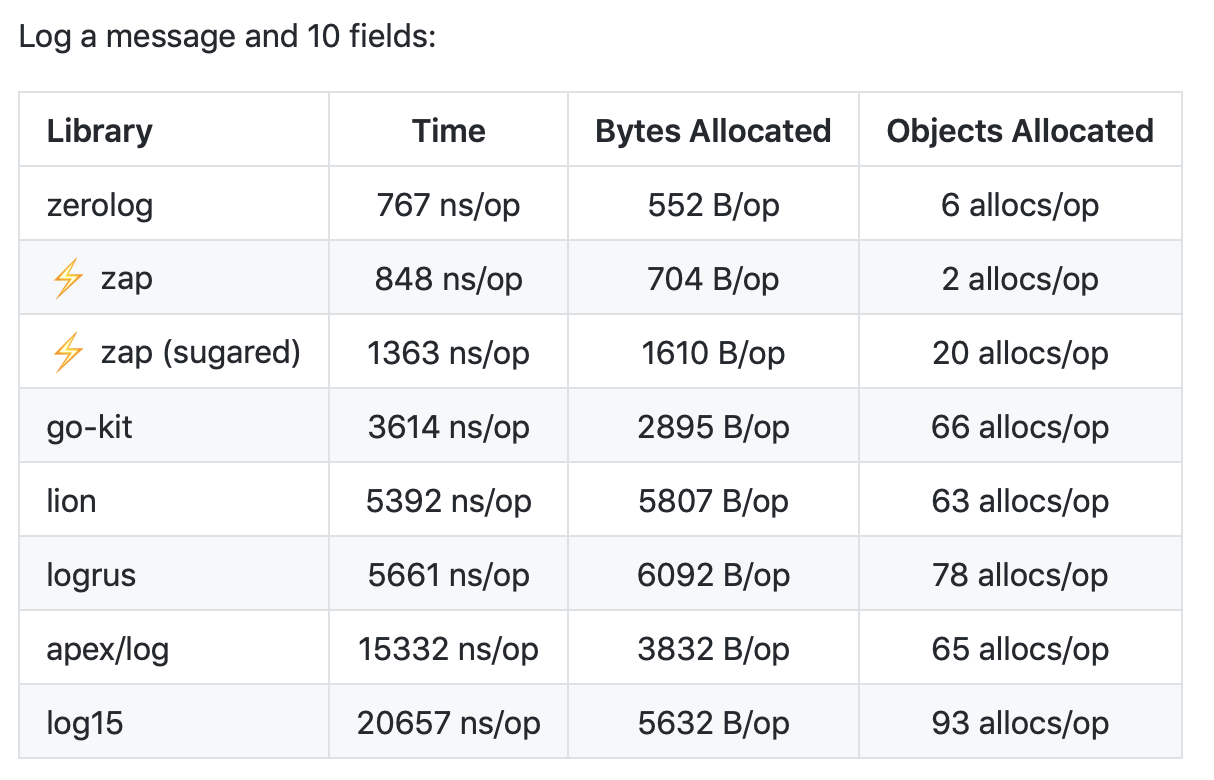This screenshot has height=780, width=1214.
Task: Select the 93 allocs/op cell
Action: click(x=1020, y=723)
